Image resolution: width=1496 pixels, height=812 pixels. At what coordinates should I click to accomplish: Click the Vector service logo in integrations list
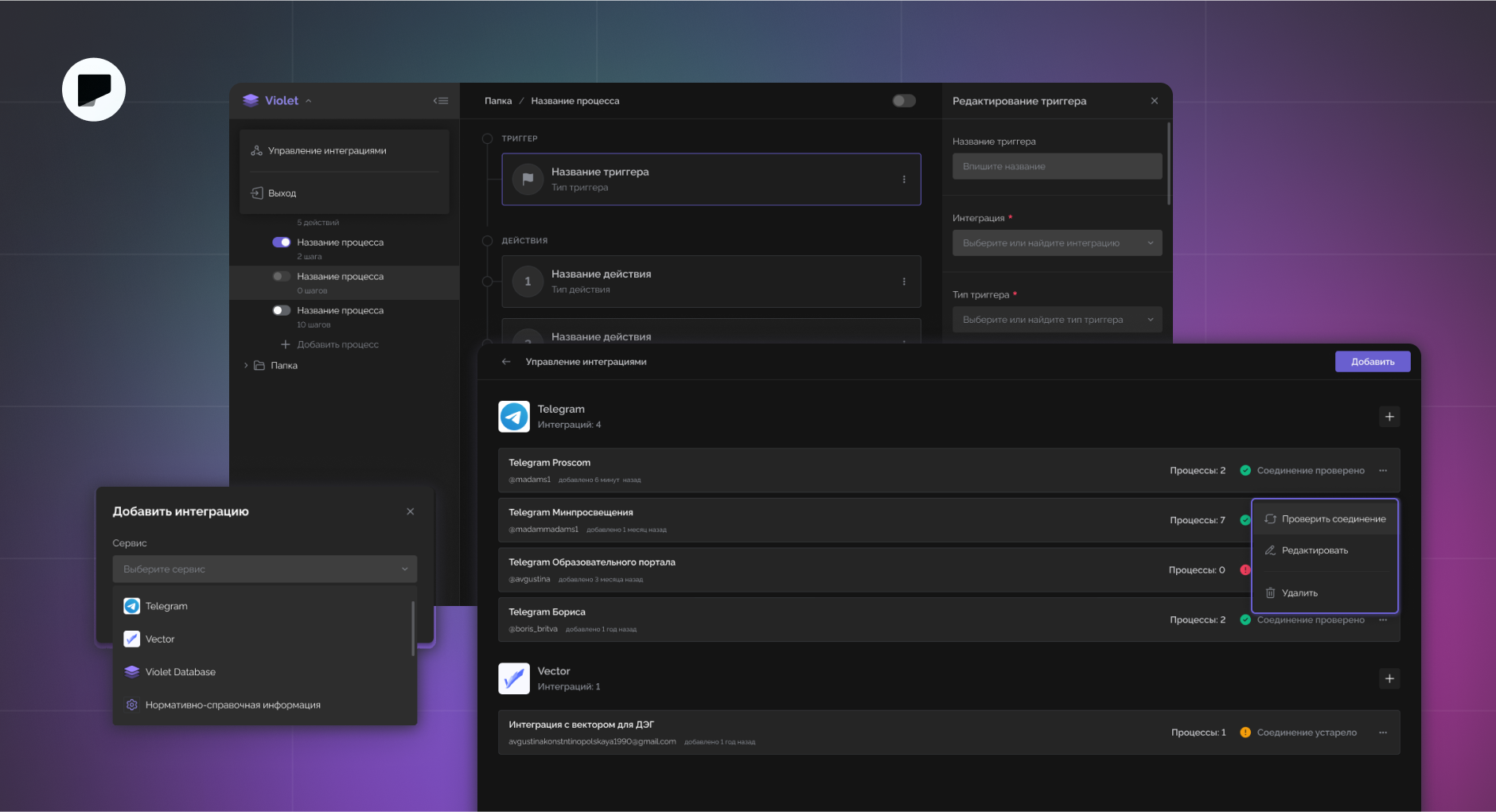(x=514, y=678)
